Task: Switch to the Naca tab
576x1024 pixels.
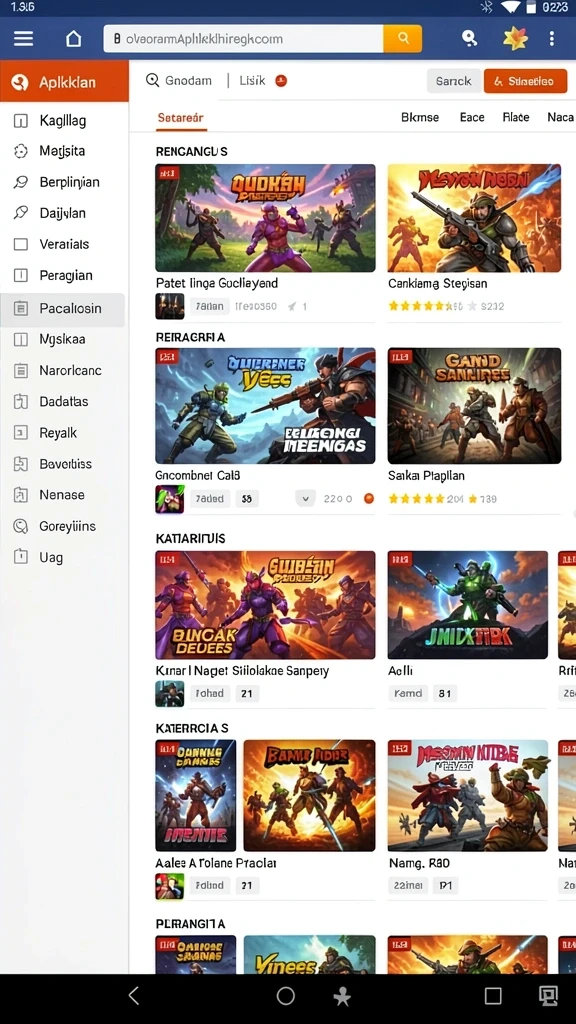Action: (x=560, y=118)
